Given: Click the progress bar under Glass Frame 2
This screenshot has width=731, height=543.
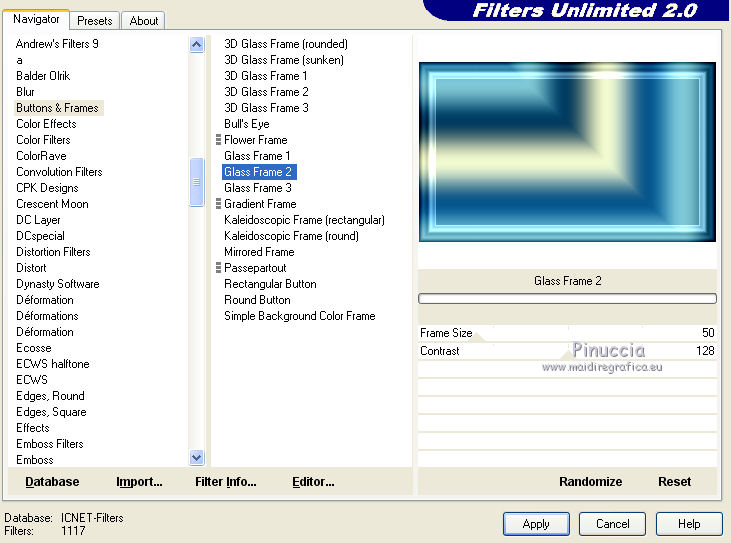Looking at the screenshot, I should click(567, 298).
